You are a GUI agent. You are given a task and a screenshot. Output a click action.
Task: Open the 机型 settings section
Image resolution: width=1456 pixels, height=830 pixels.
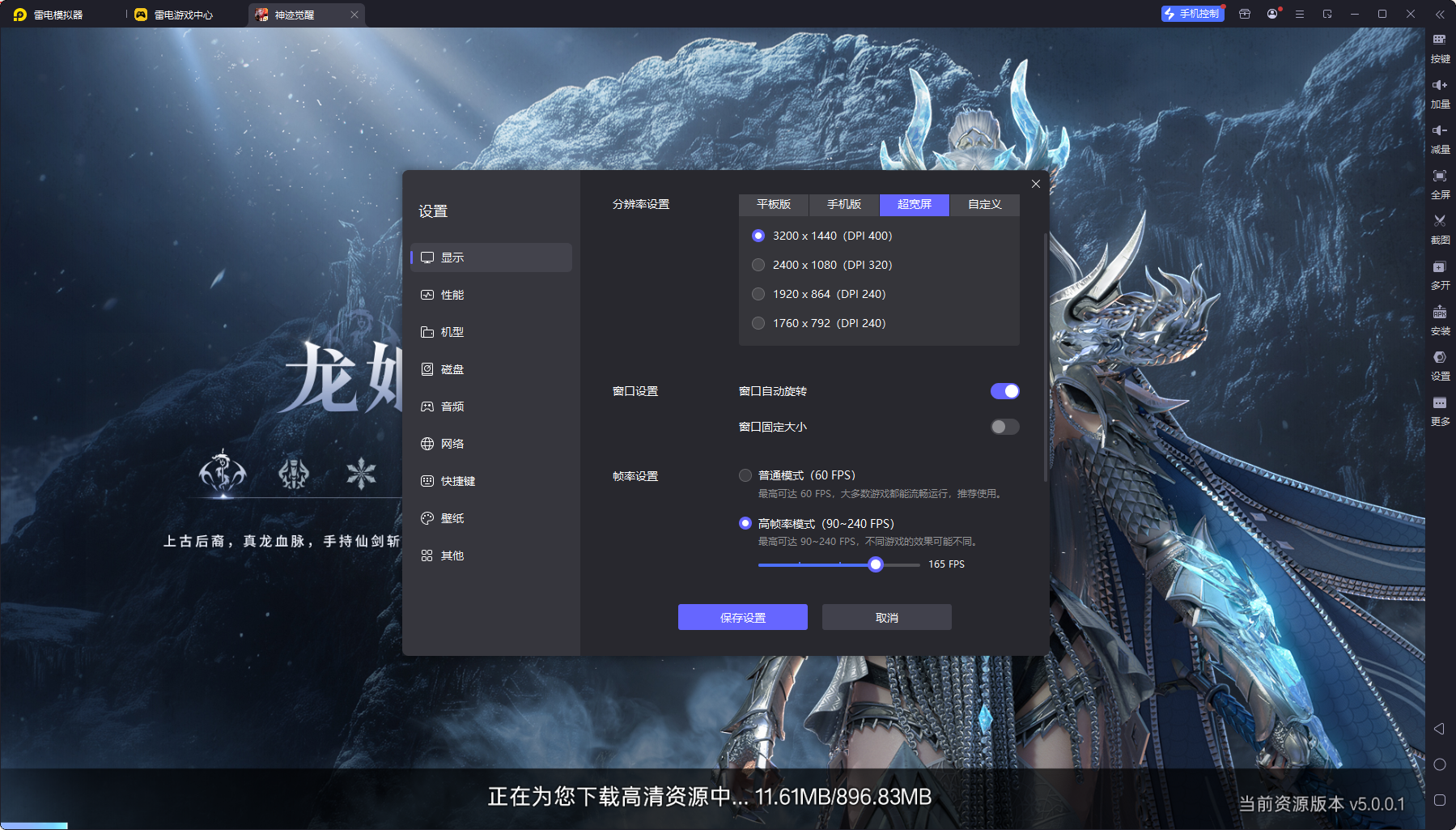(491, 332)
